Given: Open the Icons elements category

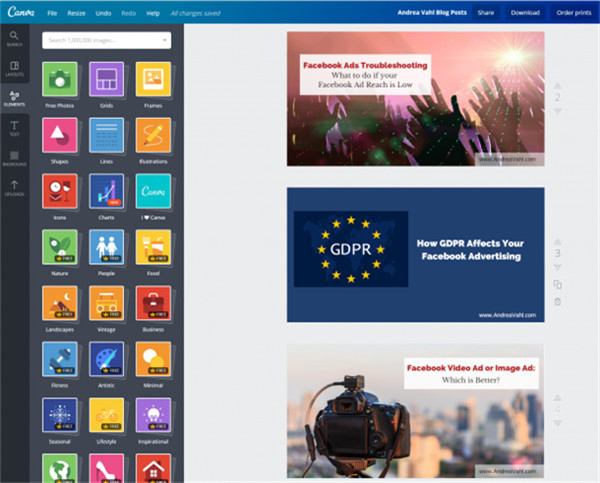Looking at the screenshot, I should (x=60, y=191).
